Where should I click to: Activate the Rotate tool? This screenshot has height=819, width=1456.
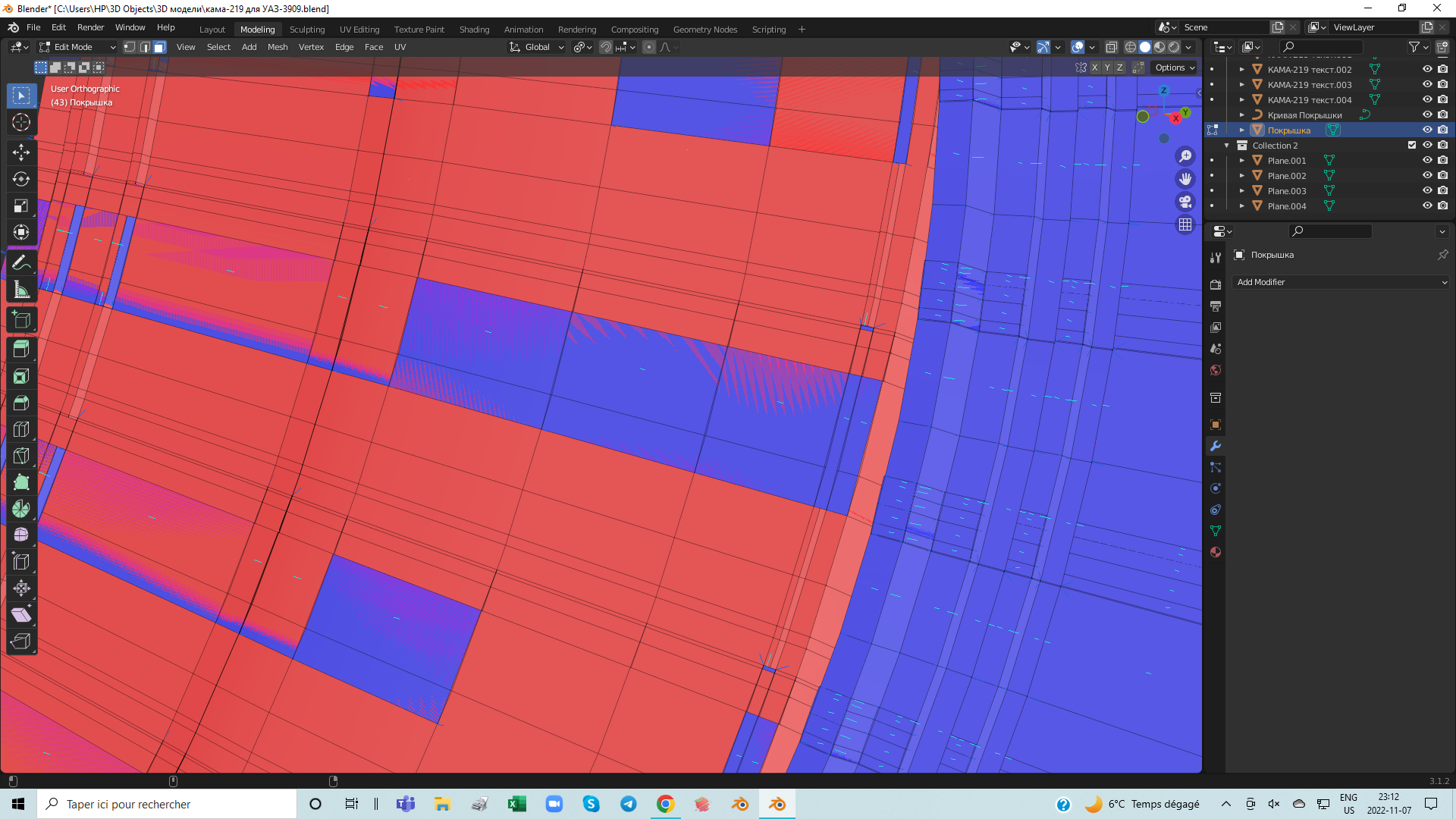(x=21, y=179)
